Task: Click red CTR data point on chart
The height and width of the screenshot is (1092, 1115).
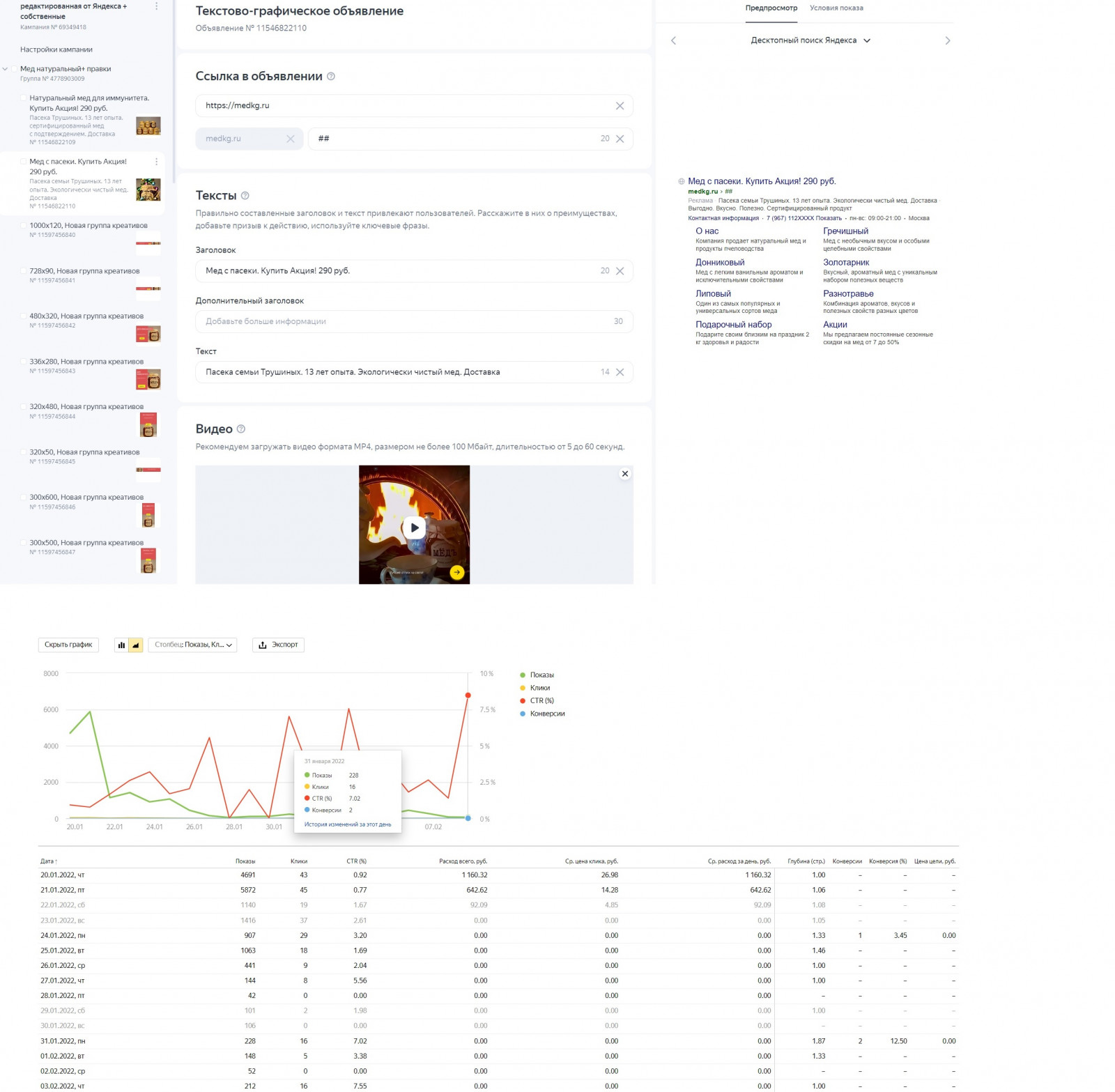Action: (468, 695)
